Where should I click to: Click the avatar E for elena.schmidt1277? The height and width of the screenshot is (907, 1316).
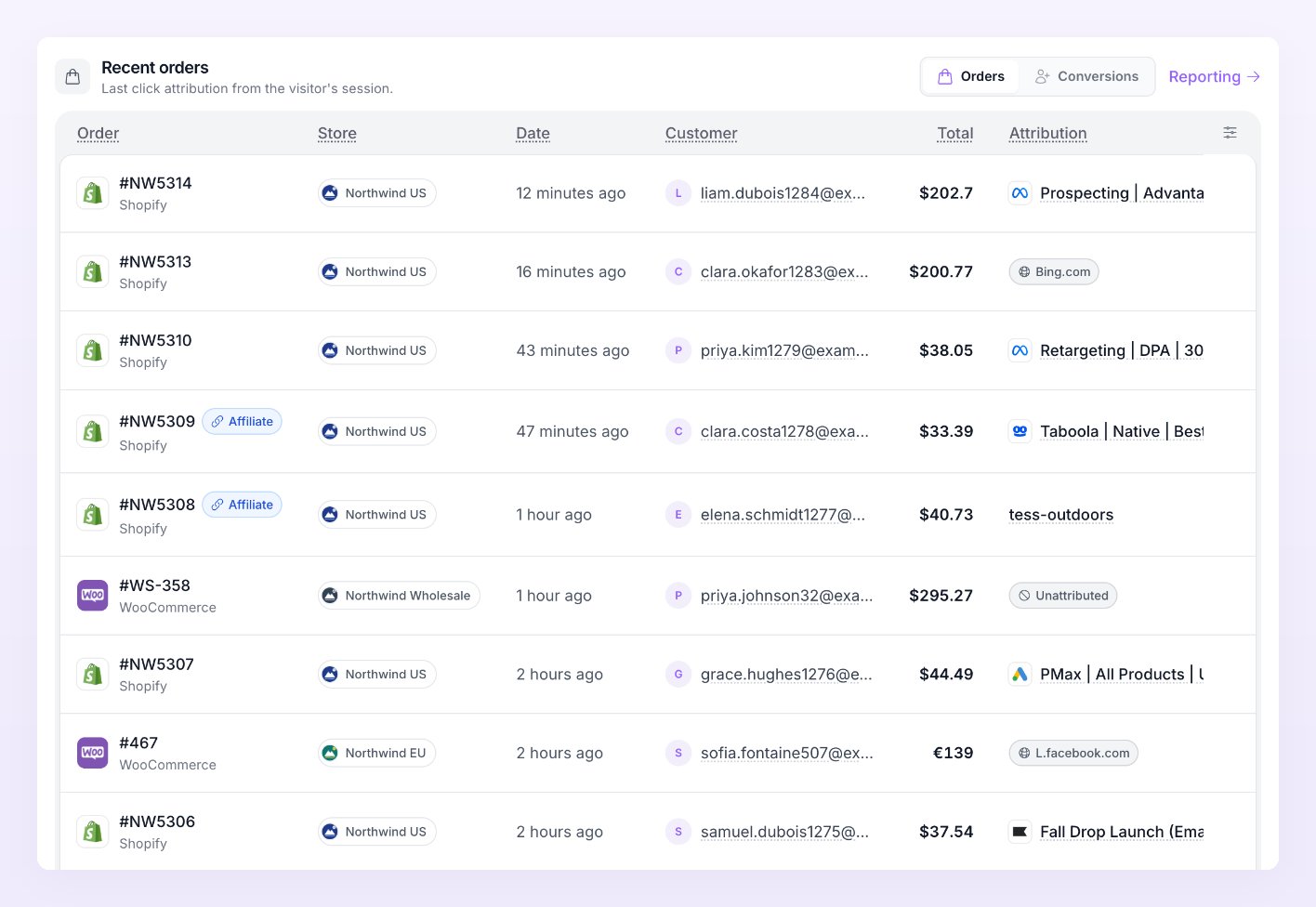(678, 515)
